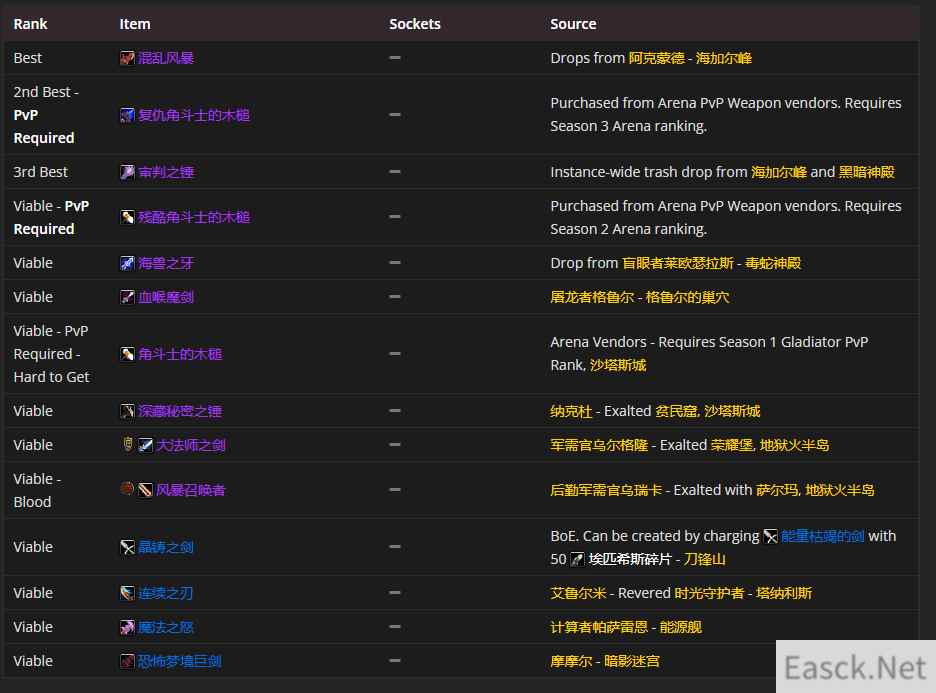936x693 pixels.
Task: Open the 恐怖梦境巨剑 item link
Action: 180,661
